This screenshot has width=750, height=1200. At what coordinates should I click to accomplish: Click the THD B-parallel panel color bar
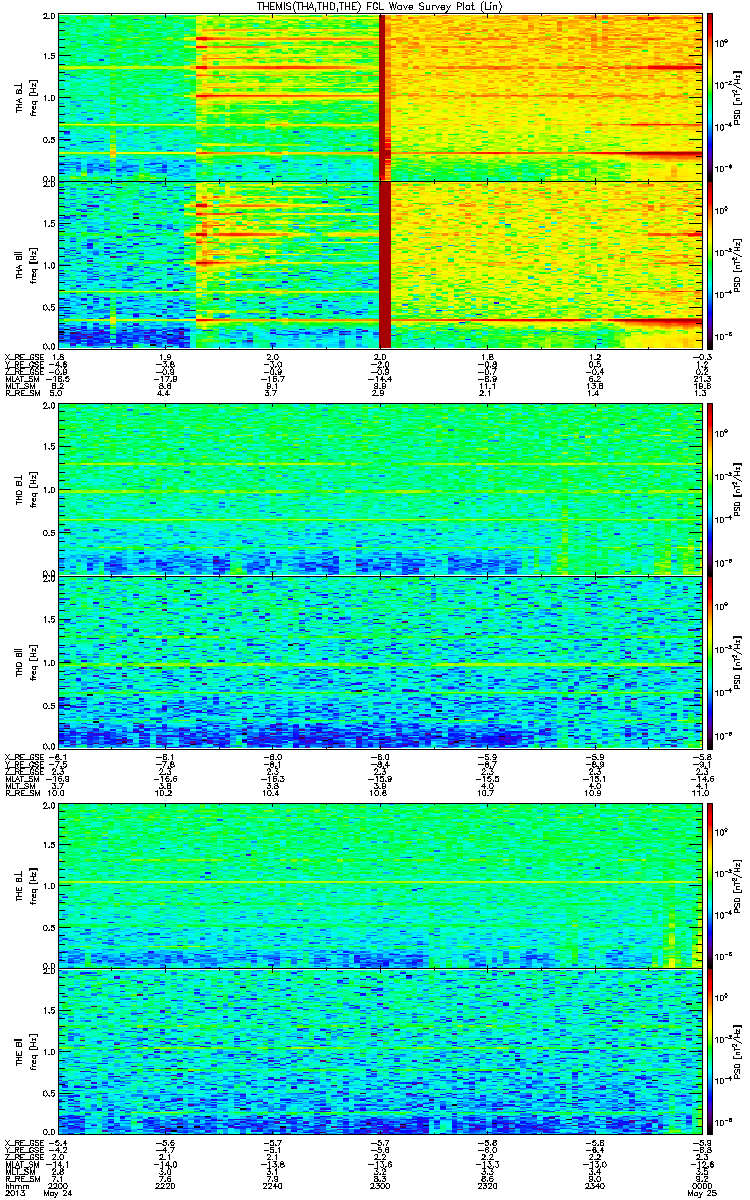pos(710,661)
